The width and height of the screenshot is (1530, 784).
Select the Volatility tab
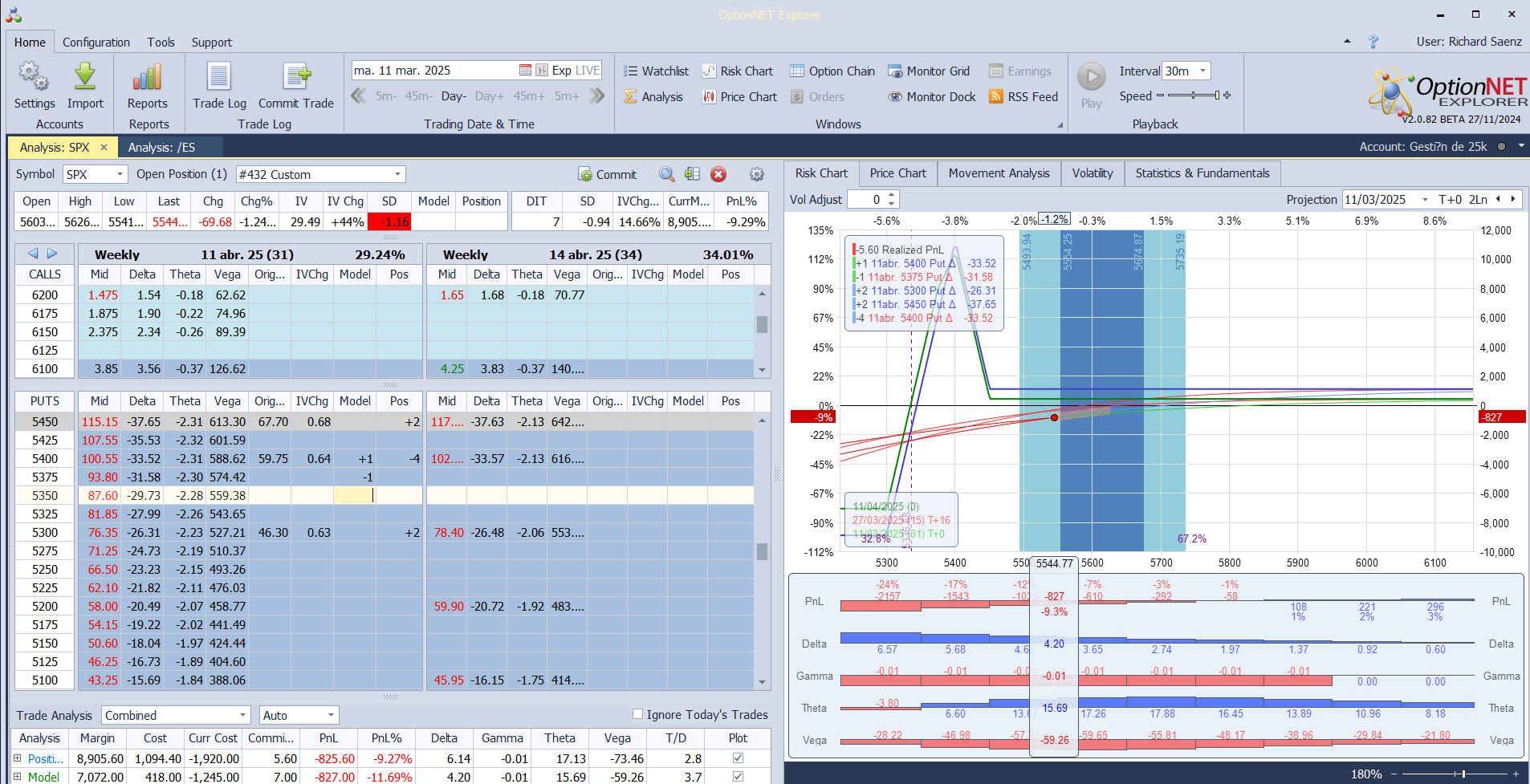1093,173
